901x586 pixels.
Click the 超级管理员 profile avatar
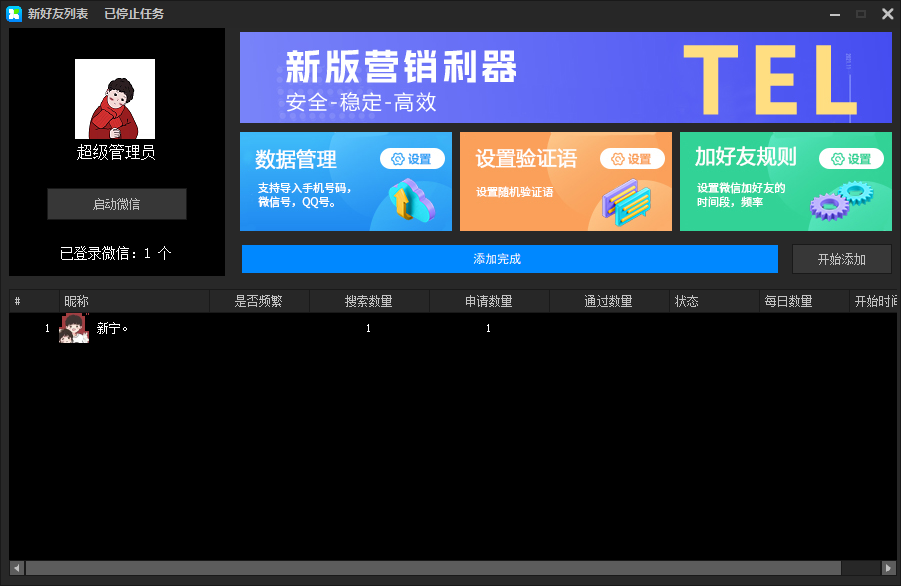114,97
